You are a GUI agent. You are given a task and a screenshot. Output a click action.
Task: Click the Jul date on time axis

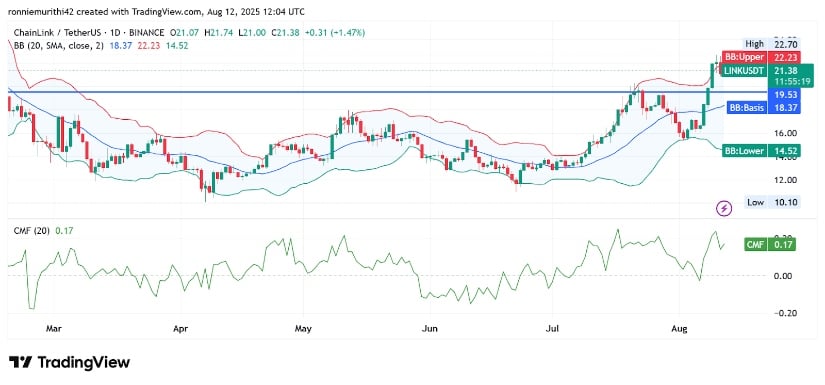click(553, 330)
